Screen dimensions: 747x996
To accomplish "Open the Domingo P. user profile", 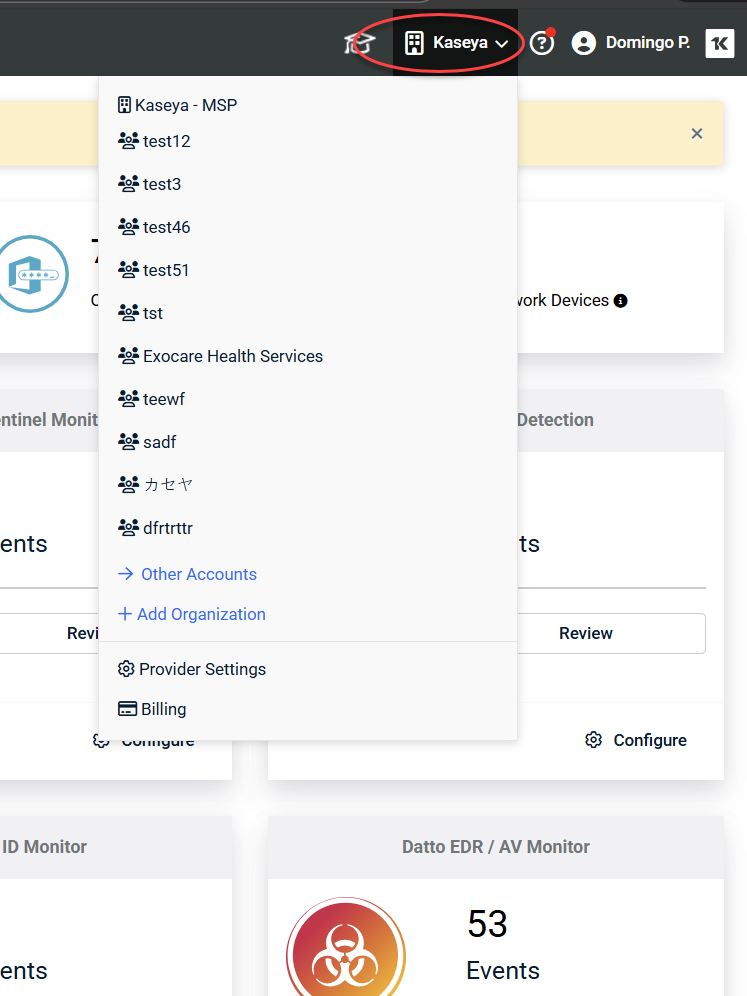I will (x=632, y=43).
